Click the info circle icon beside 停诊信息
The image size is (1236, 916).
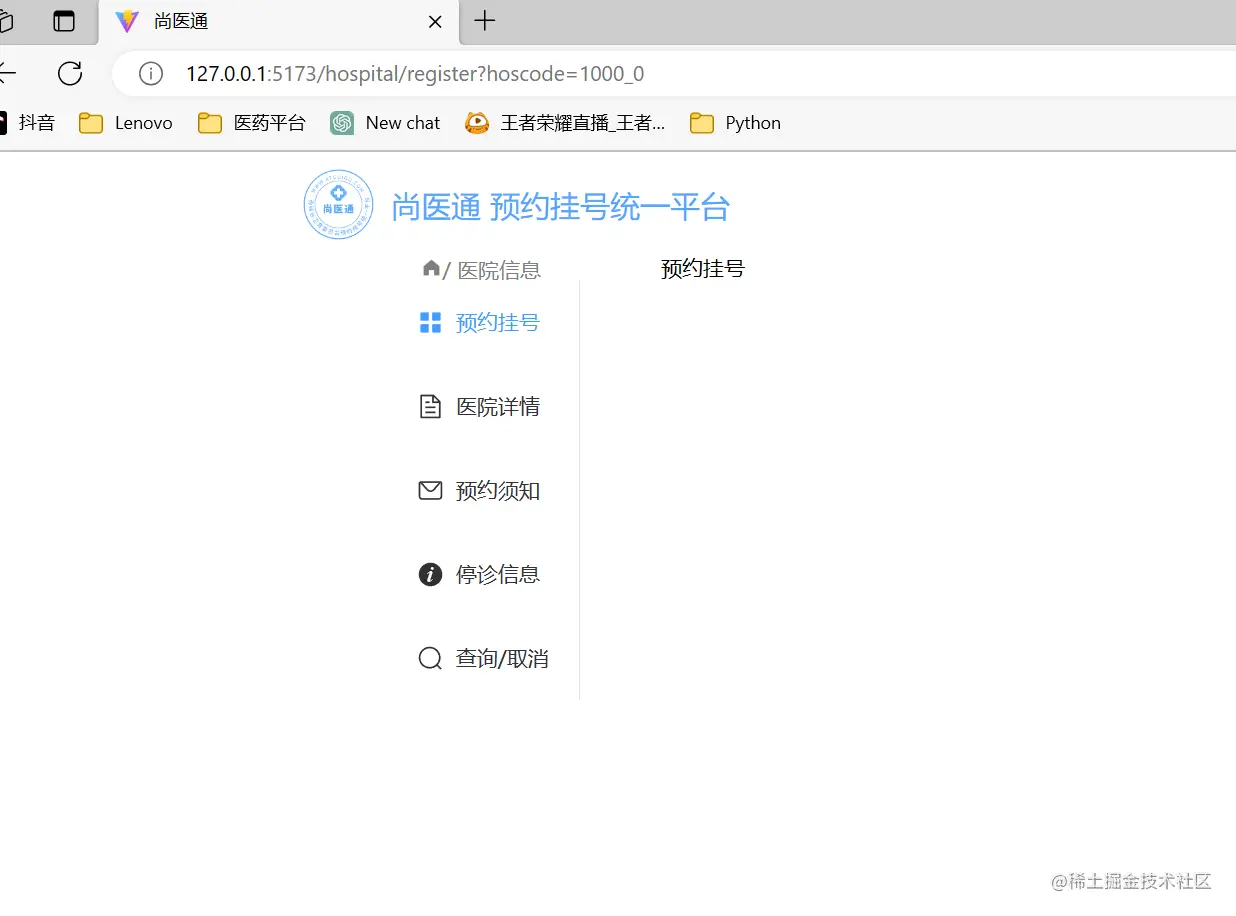coord(430,574)
